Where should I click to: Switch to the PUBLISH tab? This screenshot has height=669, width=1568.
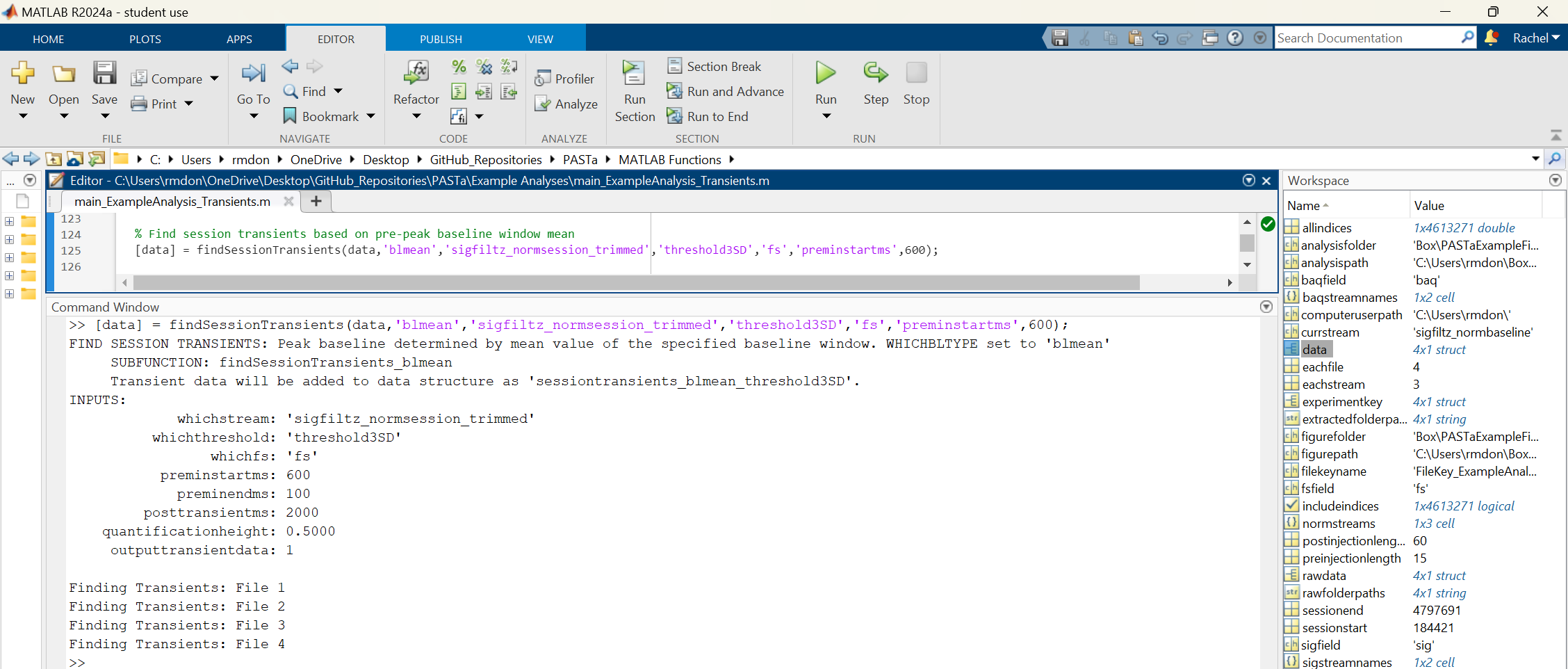point(441,39)
